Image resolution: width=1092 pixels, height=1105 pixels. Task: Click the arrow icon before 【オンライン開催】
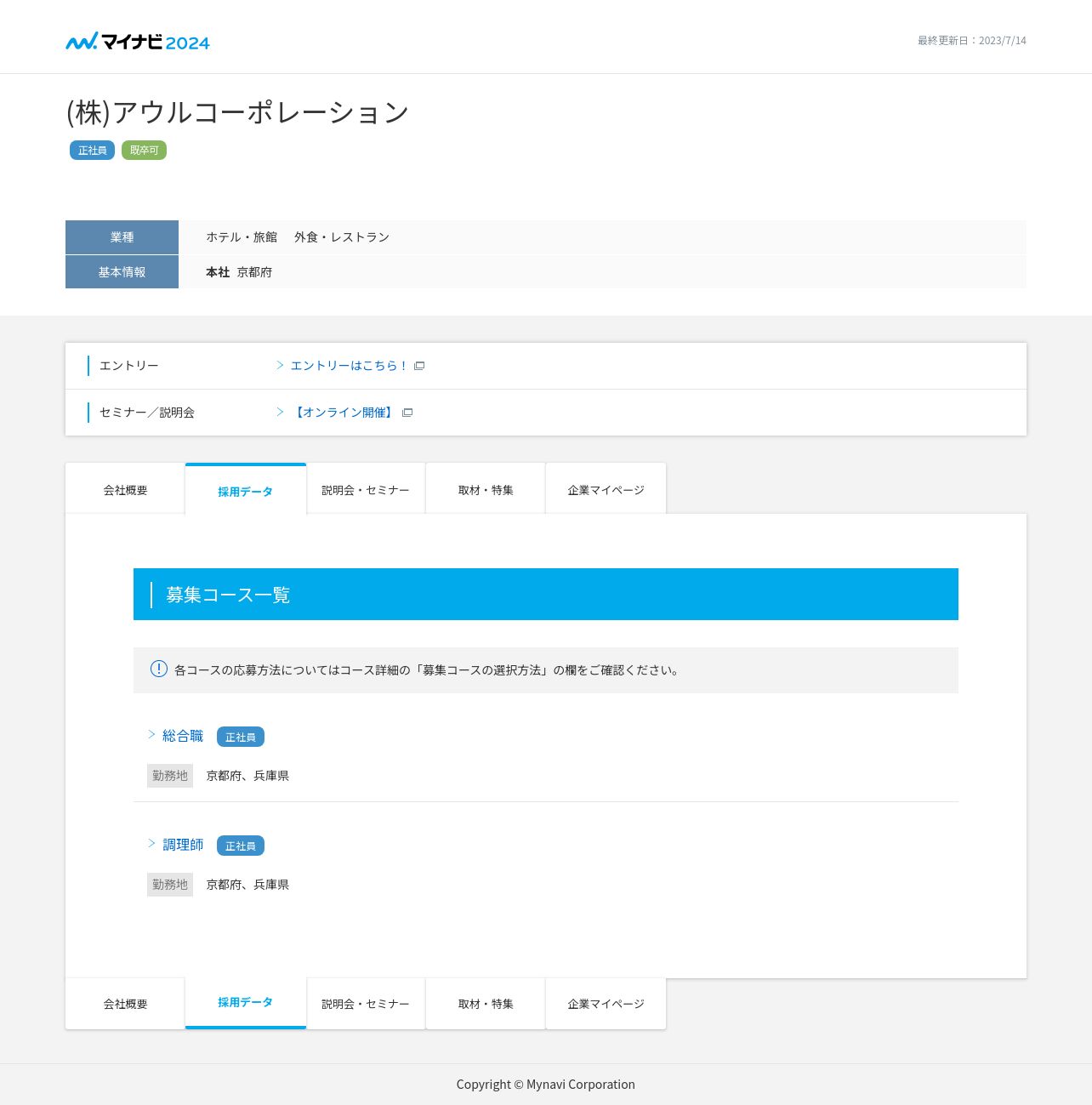tap(280, 412)
